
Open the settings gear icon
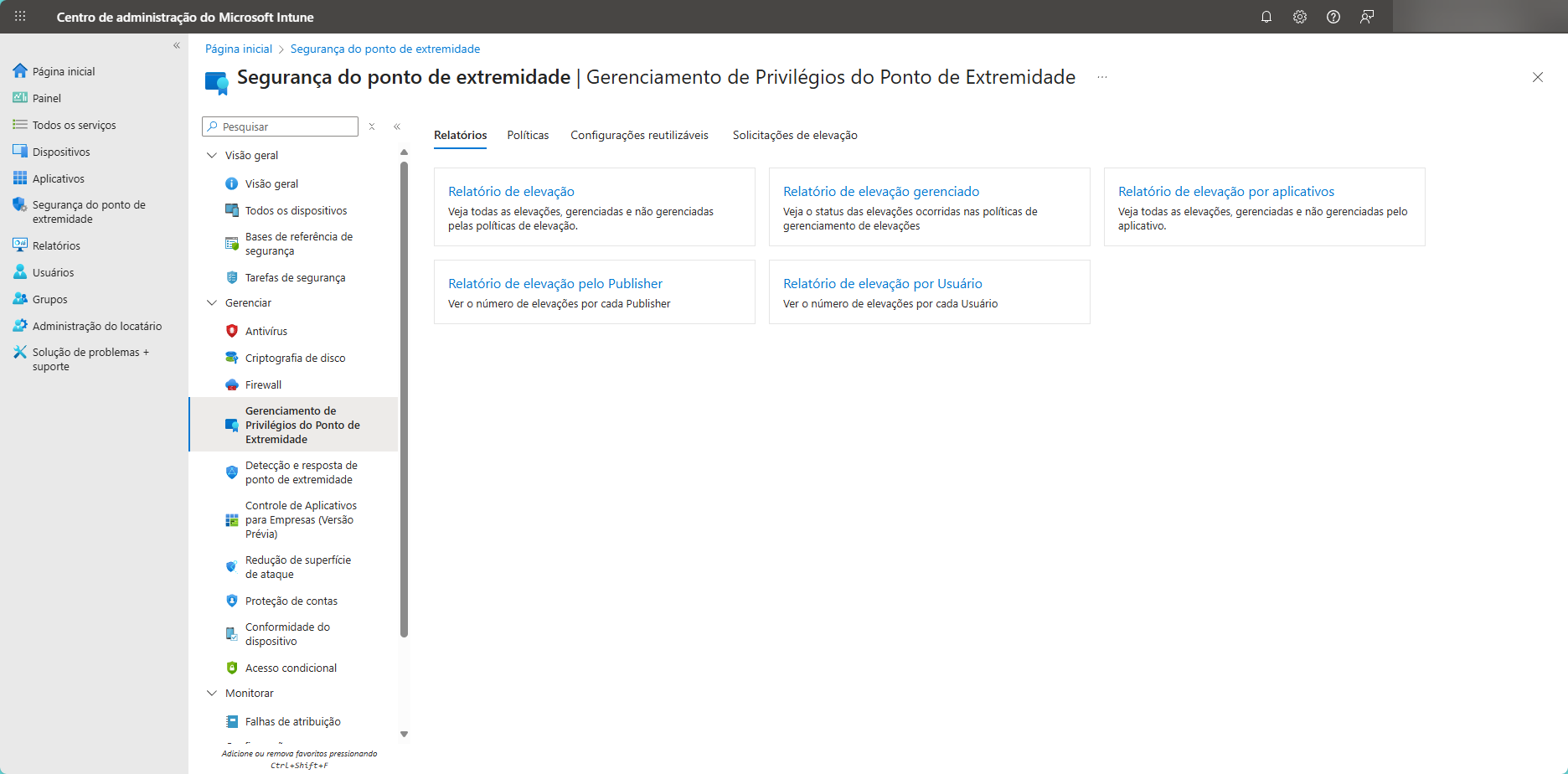click(1300, 17)
